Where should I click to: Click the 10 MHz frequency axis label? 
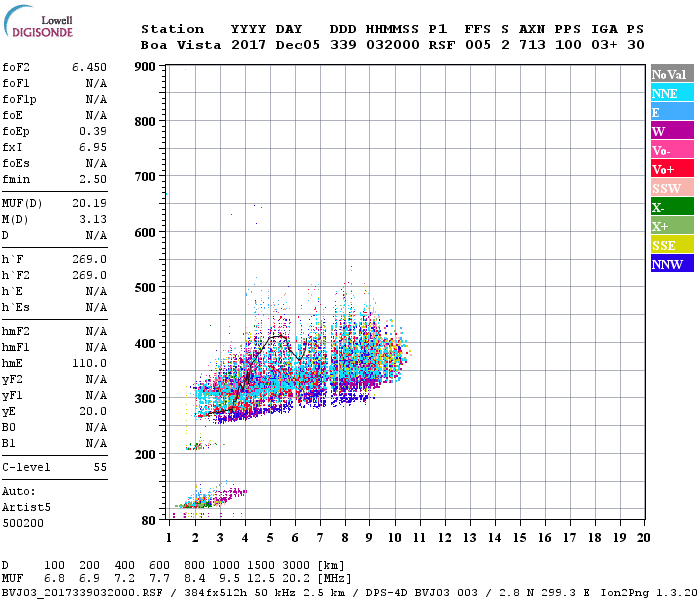pos(395,538)
